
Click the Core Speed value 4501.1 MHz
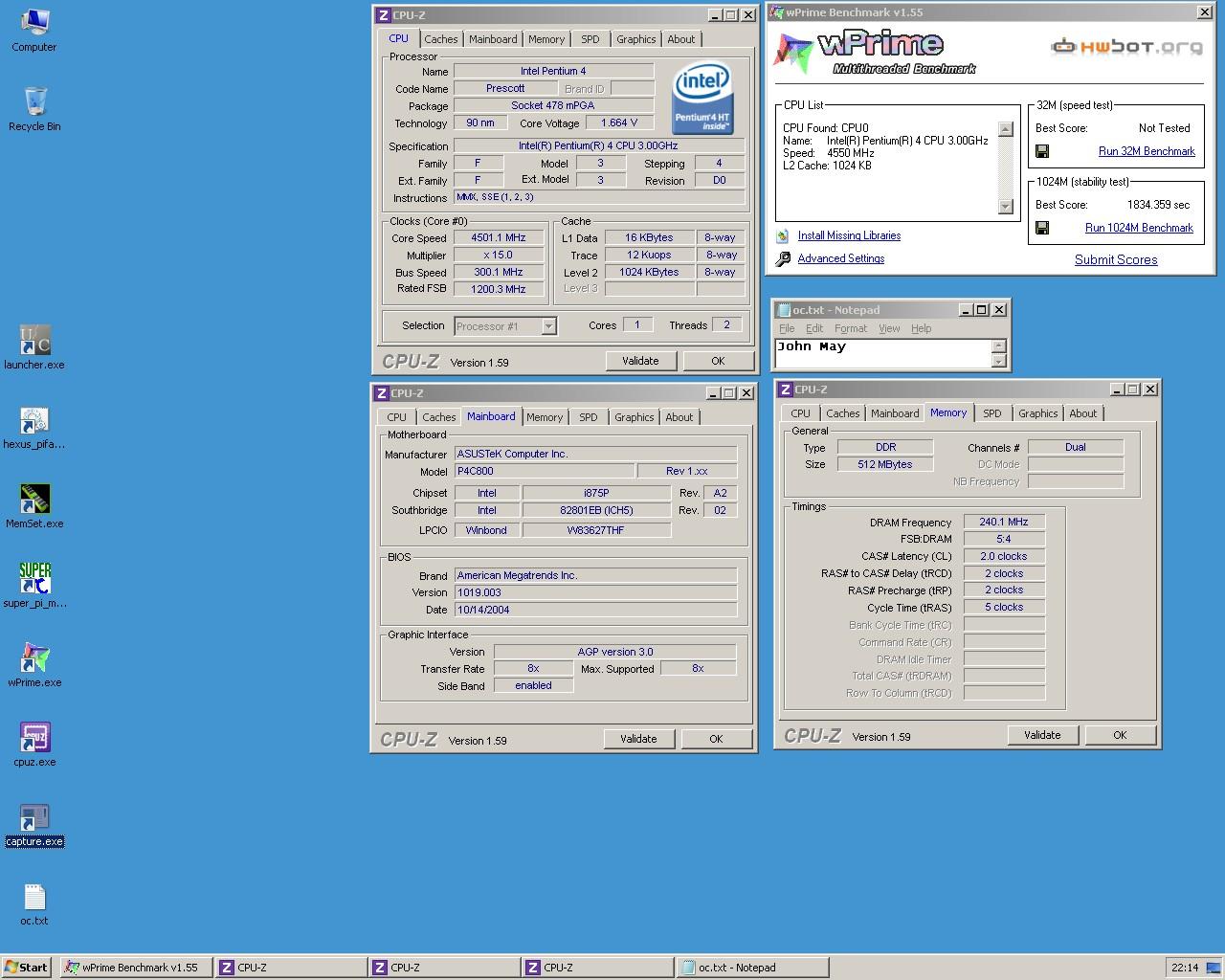coord(499,237)
